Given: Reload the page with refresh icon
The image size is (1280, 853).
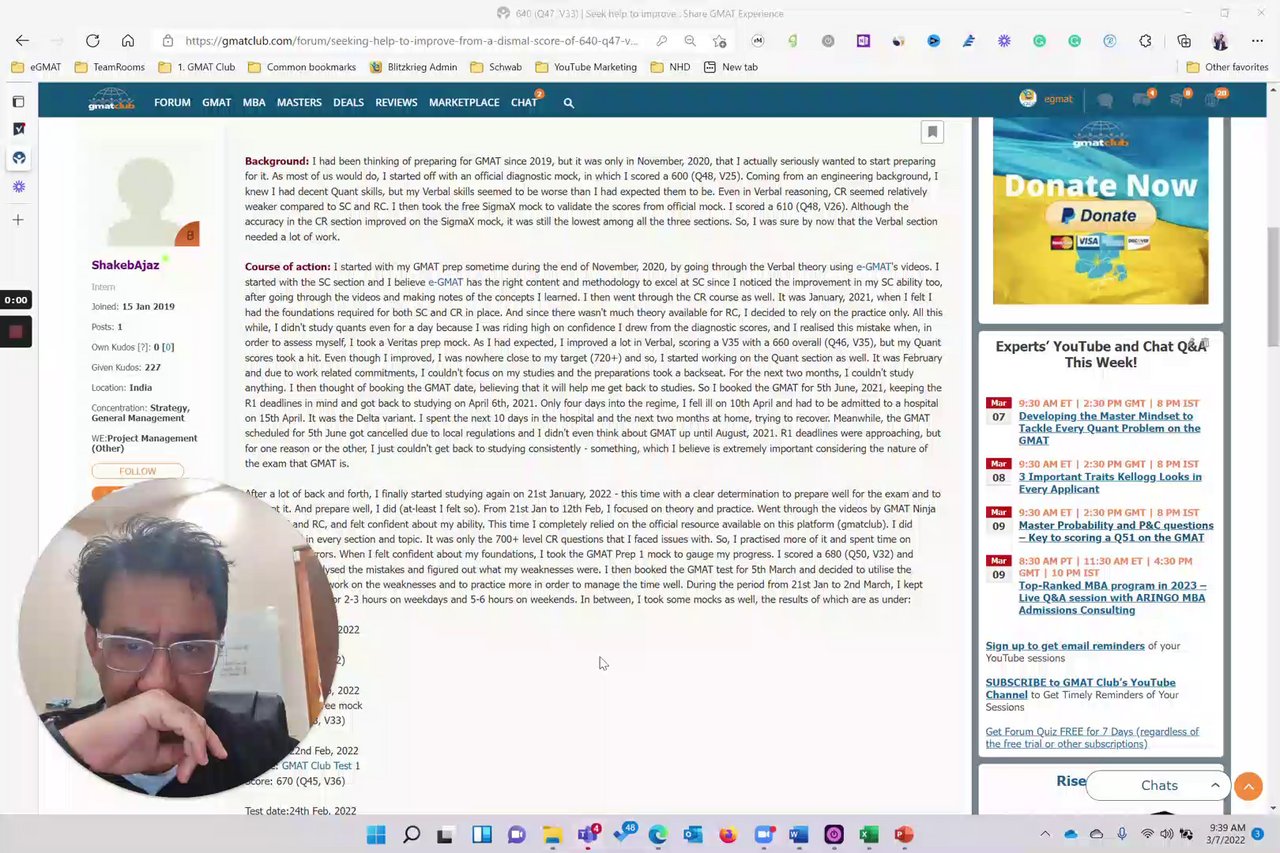Looking at the screenshot, I should click(x=92, y=41).
